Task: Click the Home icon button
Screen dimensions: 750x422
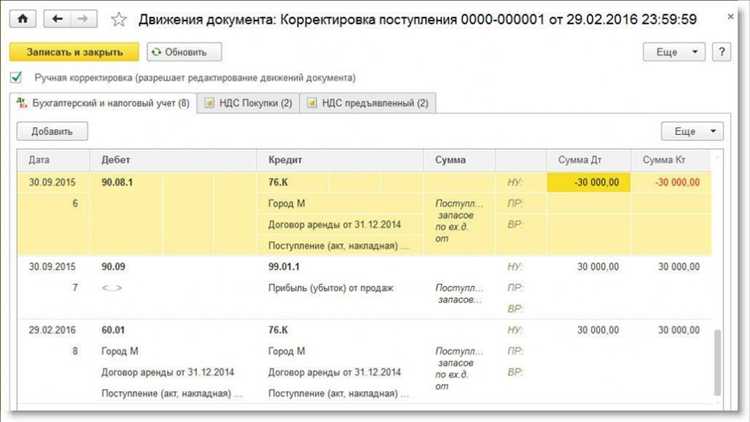Action: pos(22,19)
